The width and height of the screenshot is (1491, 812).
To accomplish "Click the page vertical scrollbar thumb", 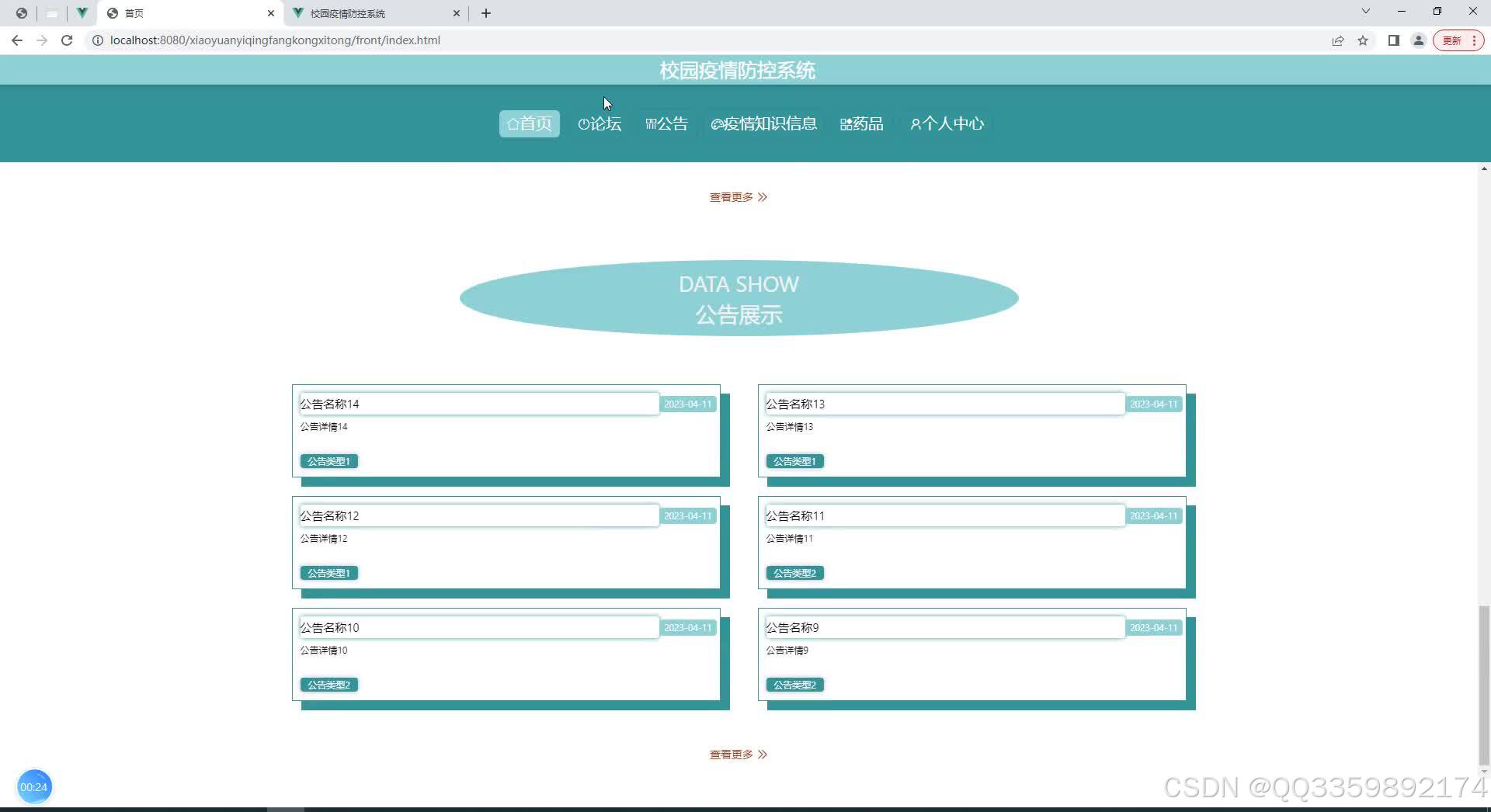I will tap(1484, 685).
